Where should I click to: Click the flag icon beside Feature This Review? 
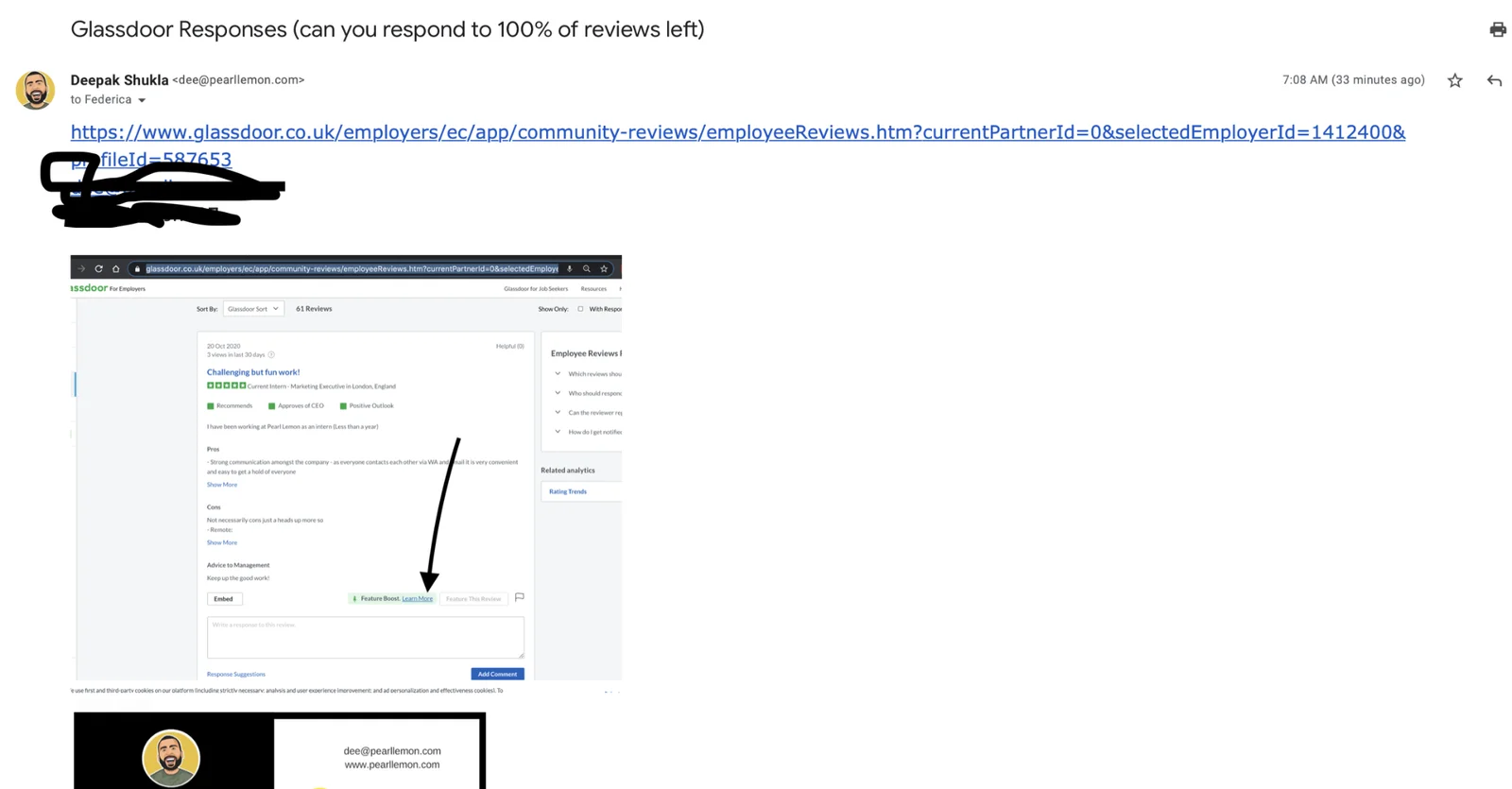[x=520, y=598]
